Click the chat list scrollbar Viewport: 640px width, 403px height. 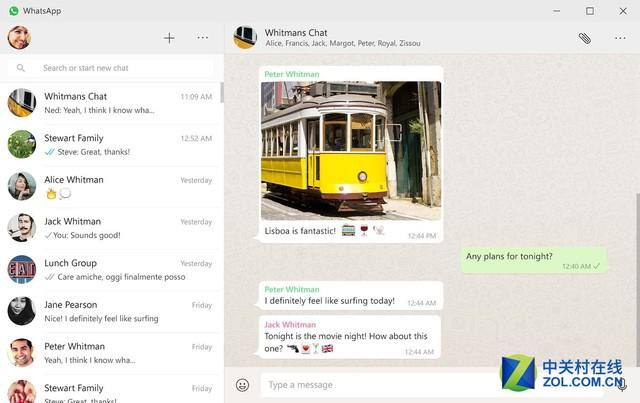pyautogui.click(x=222, y=93)
